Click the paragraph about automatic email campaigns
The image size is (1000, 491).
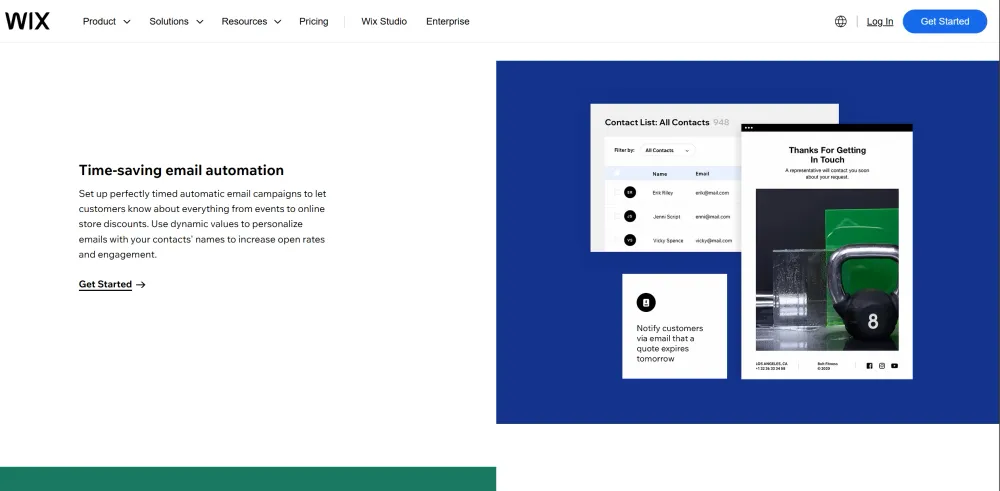[202, 224]
